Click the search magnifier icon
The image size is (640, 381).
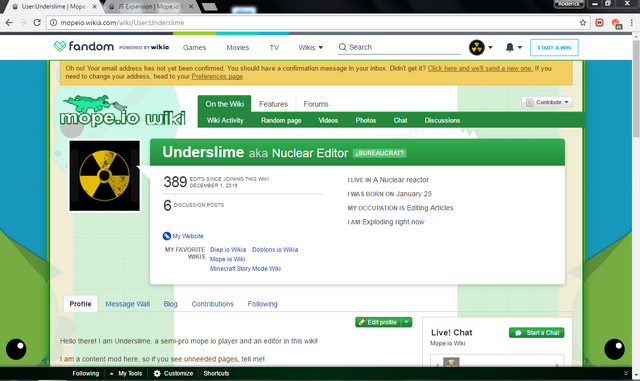click(342, 47)
